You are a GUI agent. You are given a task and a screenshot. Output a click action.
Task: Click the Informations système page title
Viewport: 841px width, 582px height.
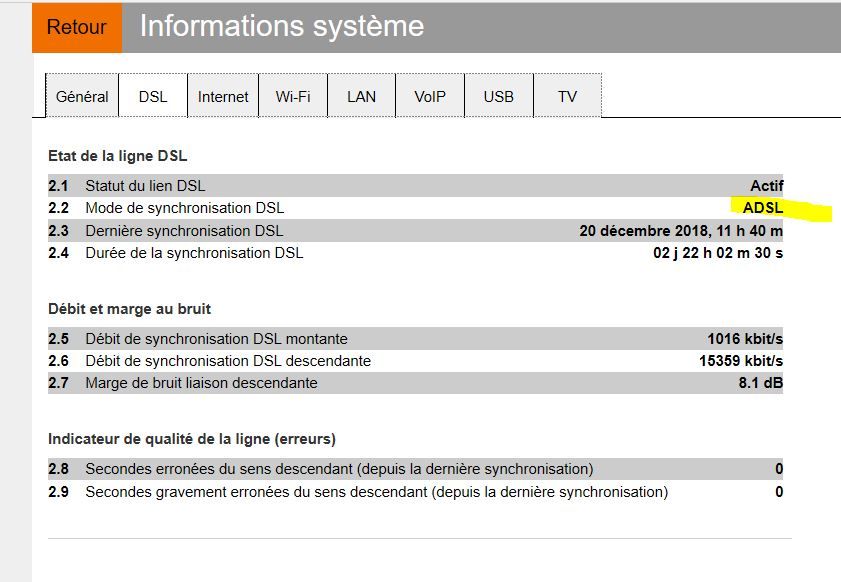281,26
